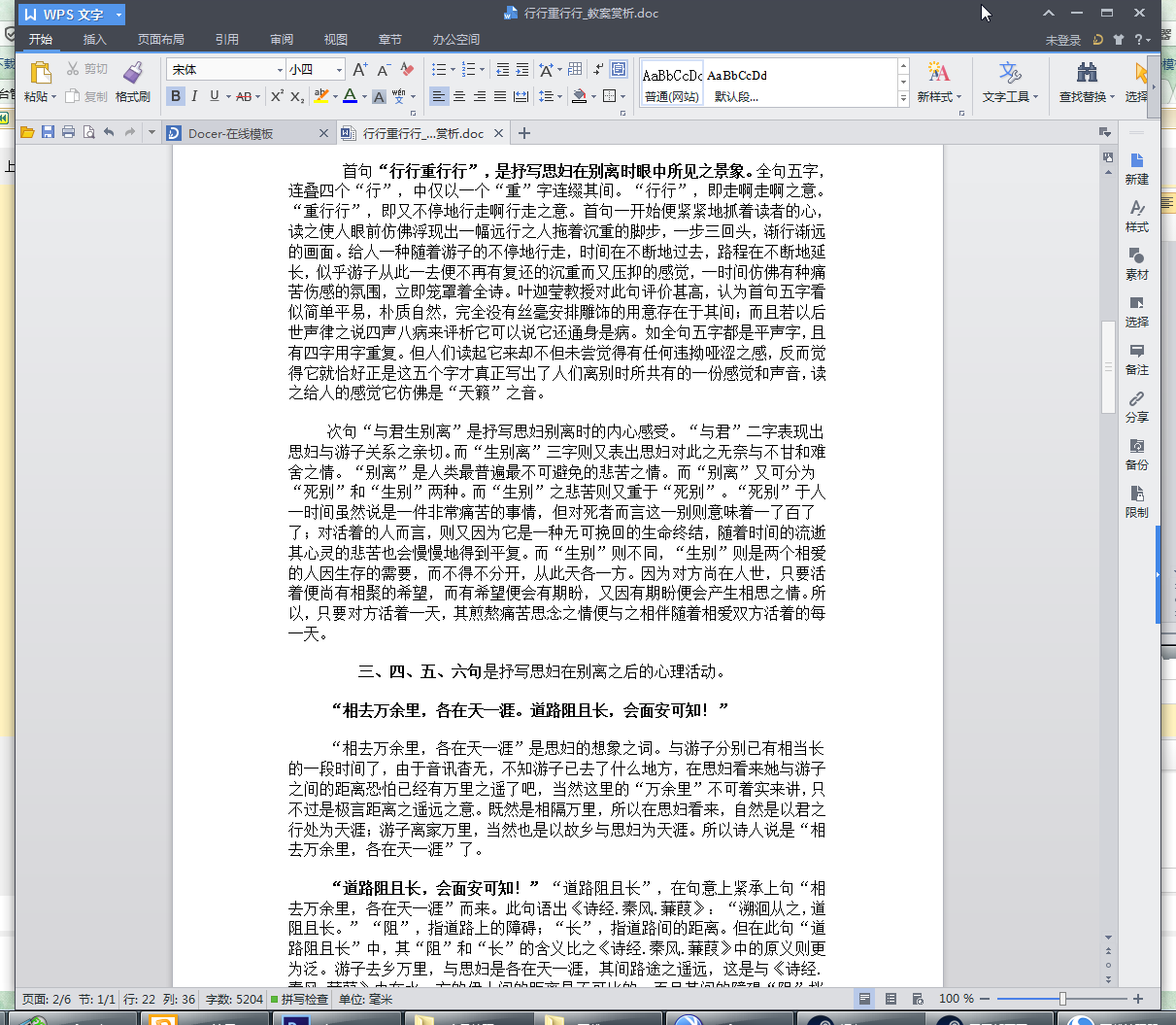Click the Copy (复制) icon

73,96
